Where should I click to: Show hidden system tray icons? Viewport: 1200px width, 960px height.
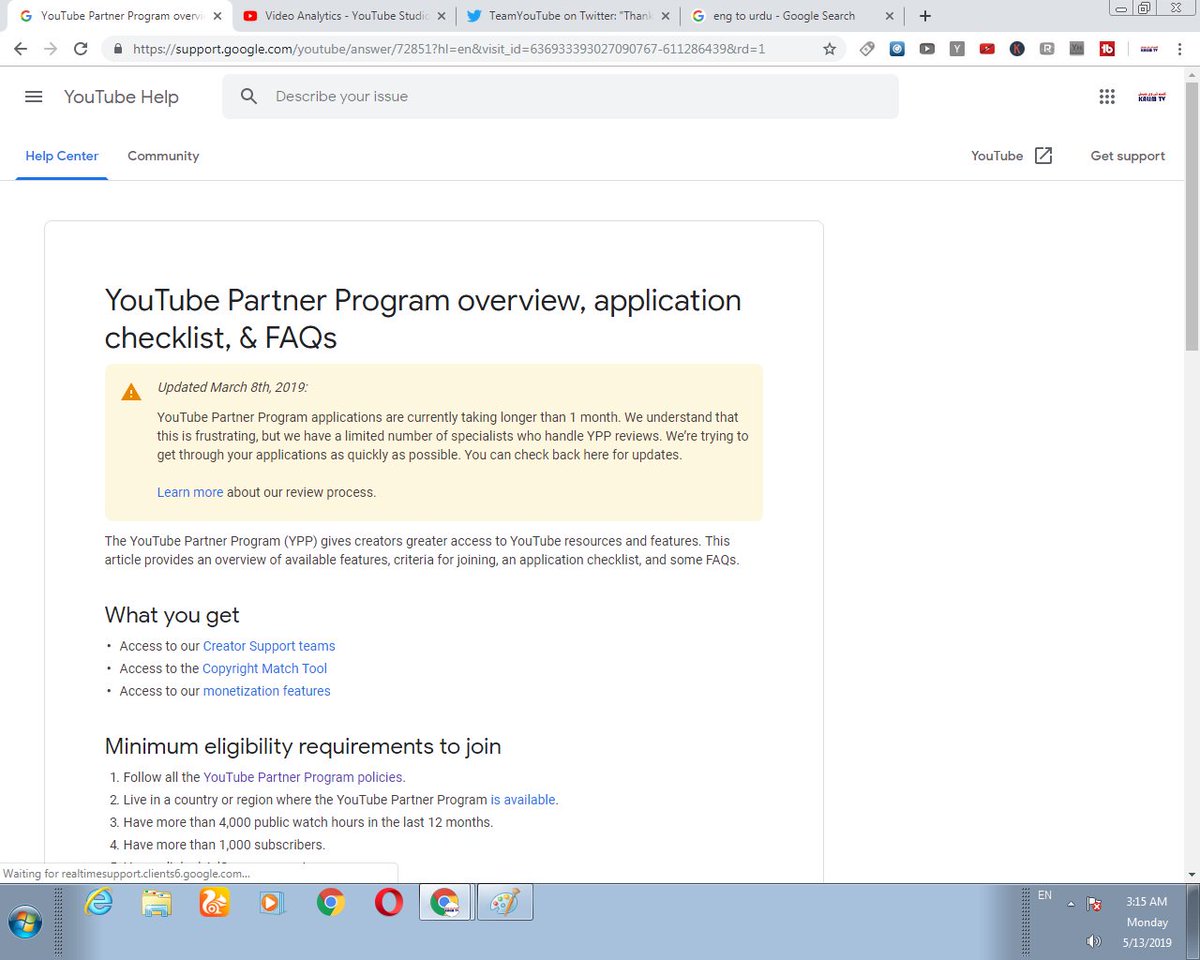click(x=1072, y=904)
